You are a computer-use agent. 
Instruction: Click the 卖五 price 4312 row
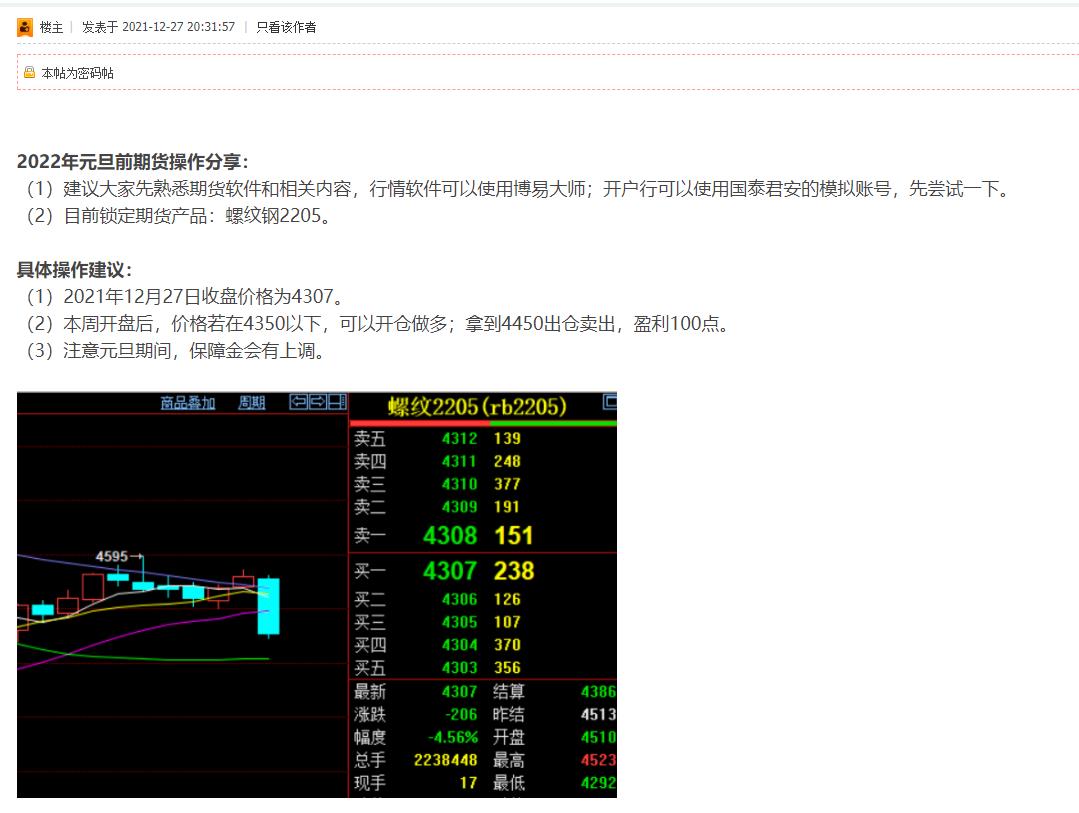click(459, 438)
